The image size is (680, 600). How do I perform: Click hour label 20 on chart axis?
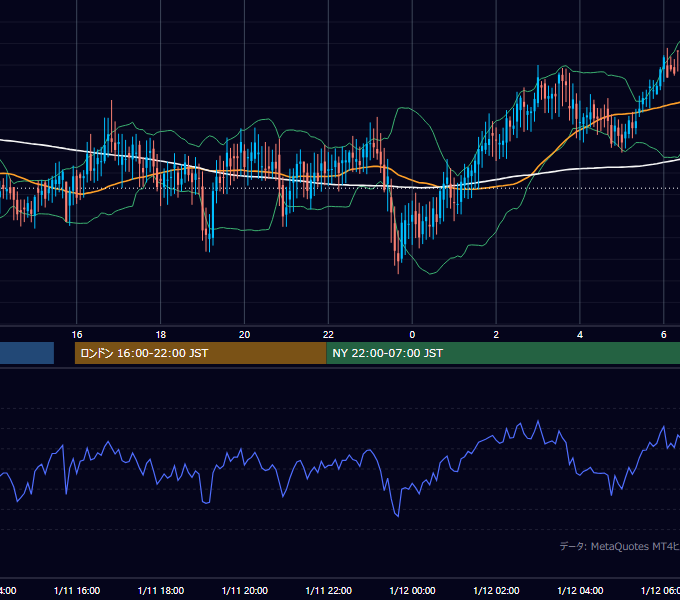(245, 335)
